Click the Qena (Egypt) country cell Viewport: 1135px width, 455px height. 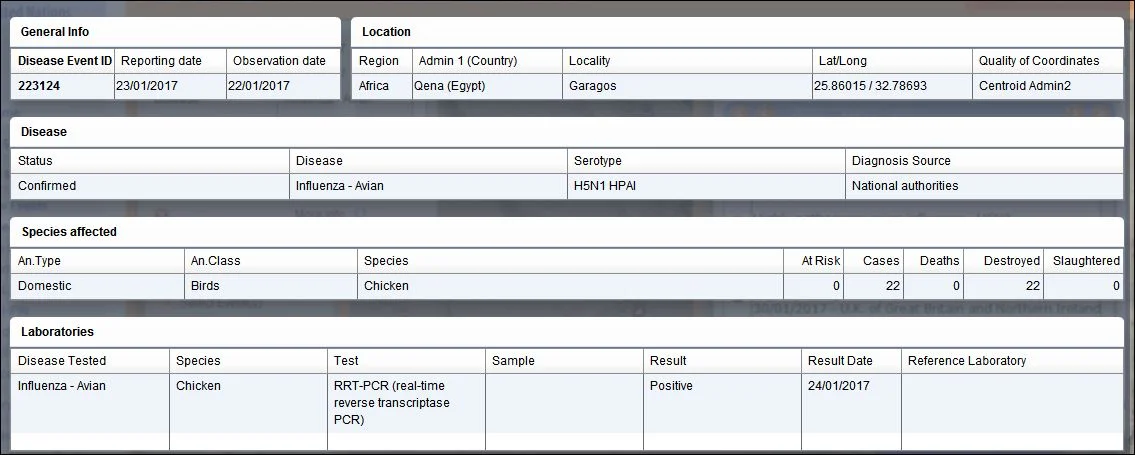coord(486,86)
